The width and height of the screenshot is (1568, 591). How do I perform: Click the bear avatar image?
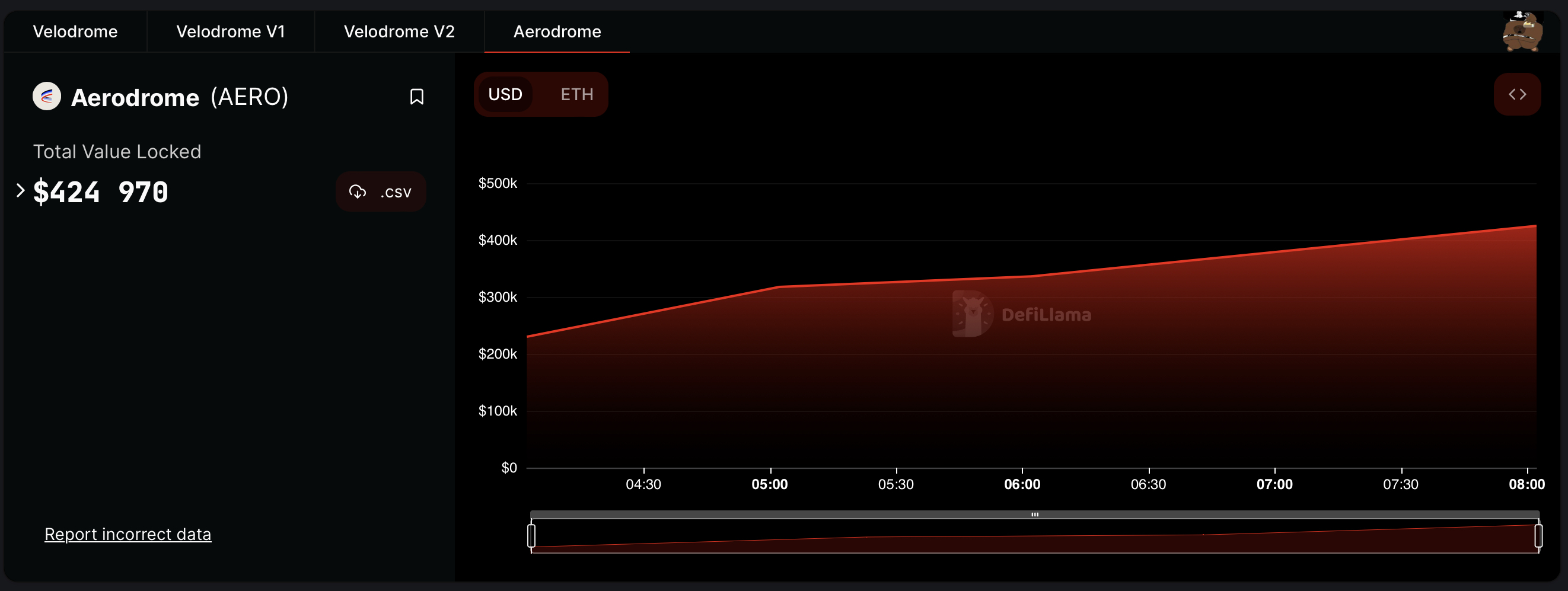click(1522, 31)
